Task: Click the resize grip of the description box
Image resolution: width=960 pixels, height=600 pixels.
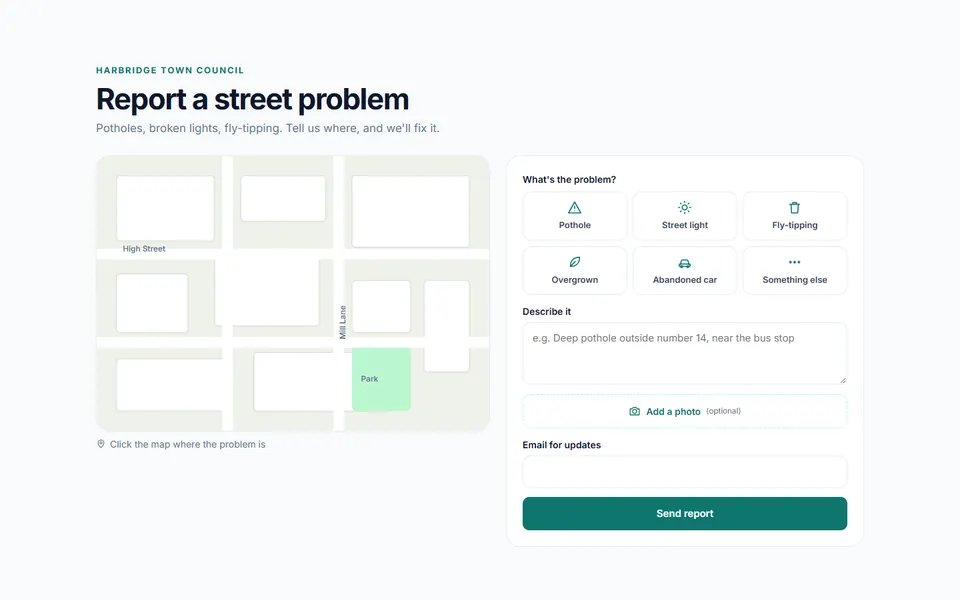Action: click(x=842, y=380)
